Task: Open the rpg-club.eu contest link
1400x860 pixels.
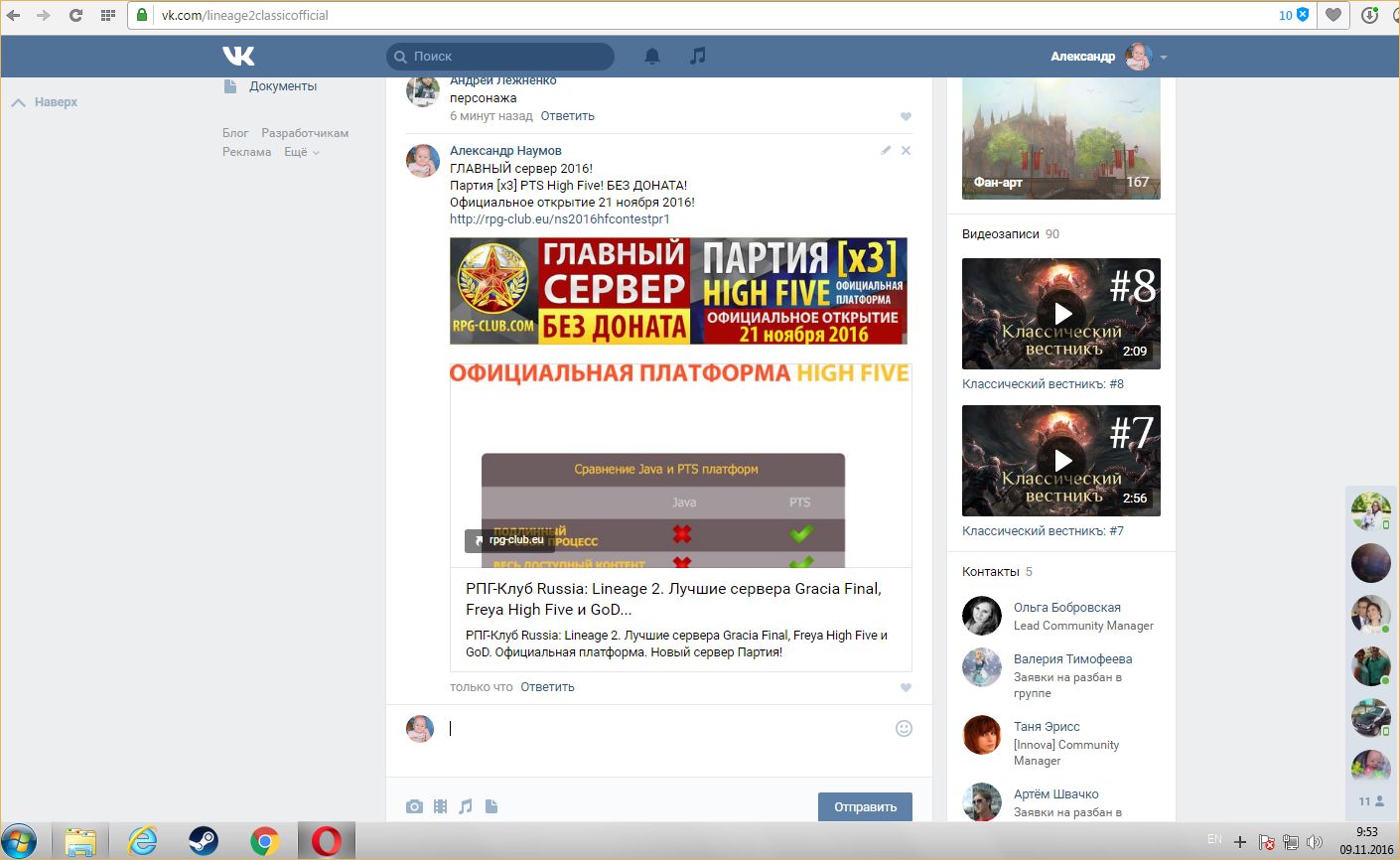Action: [559, 218]
